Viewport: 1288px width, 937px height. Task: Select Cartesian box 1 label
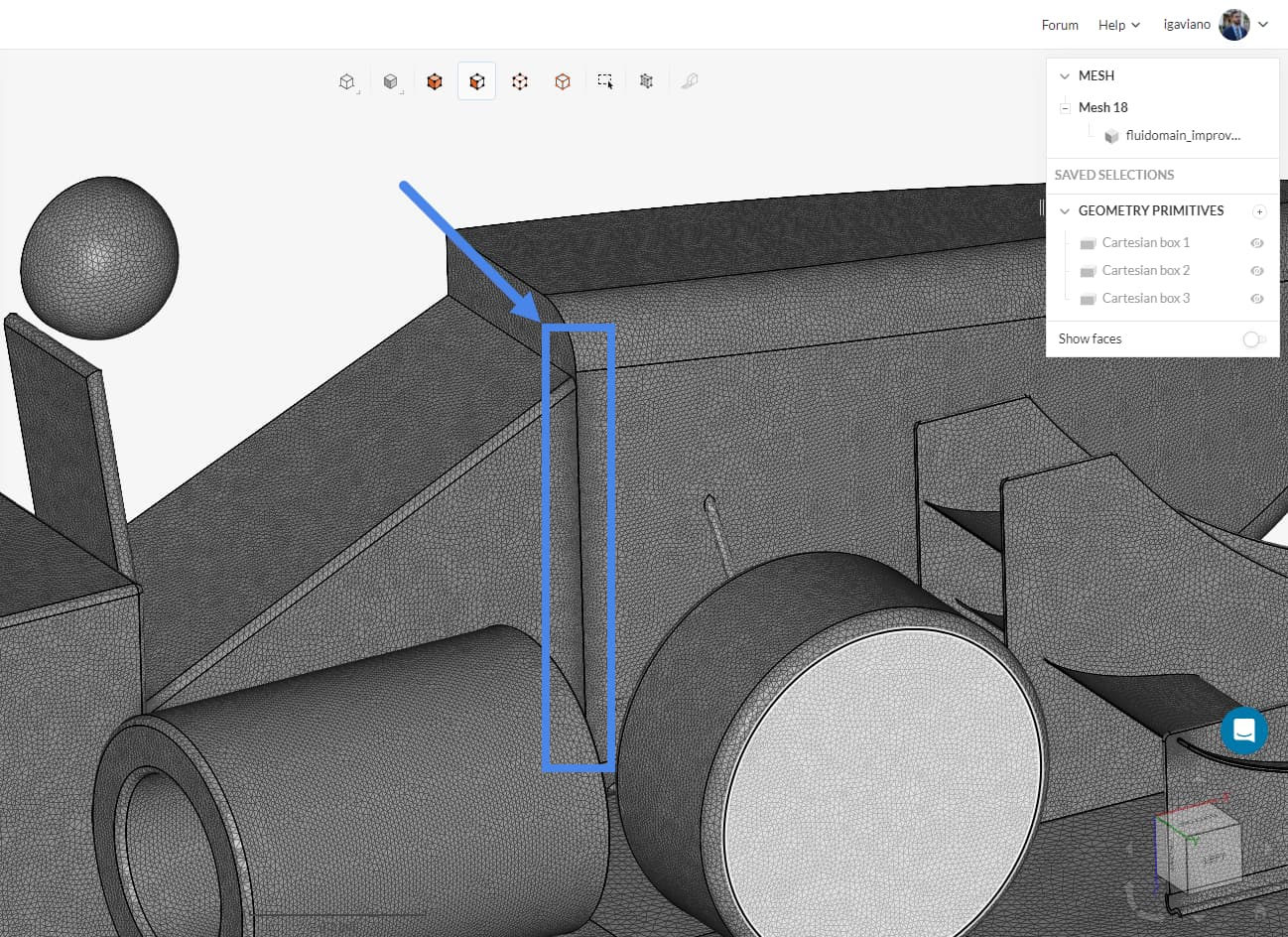pos(1146,242)
